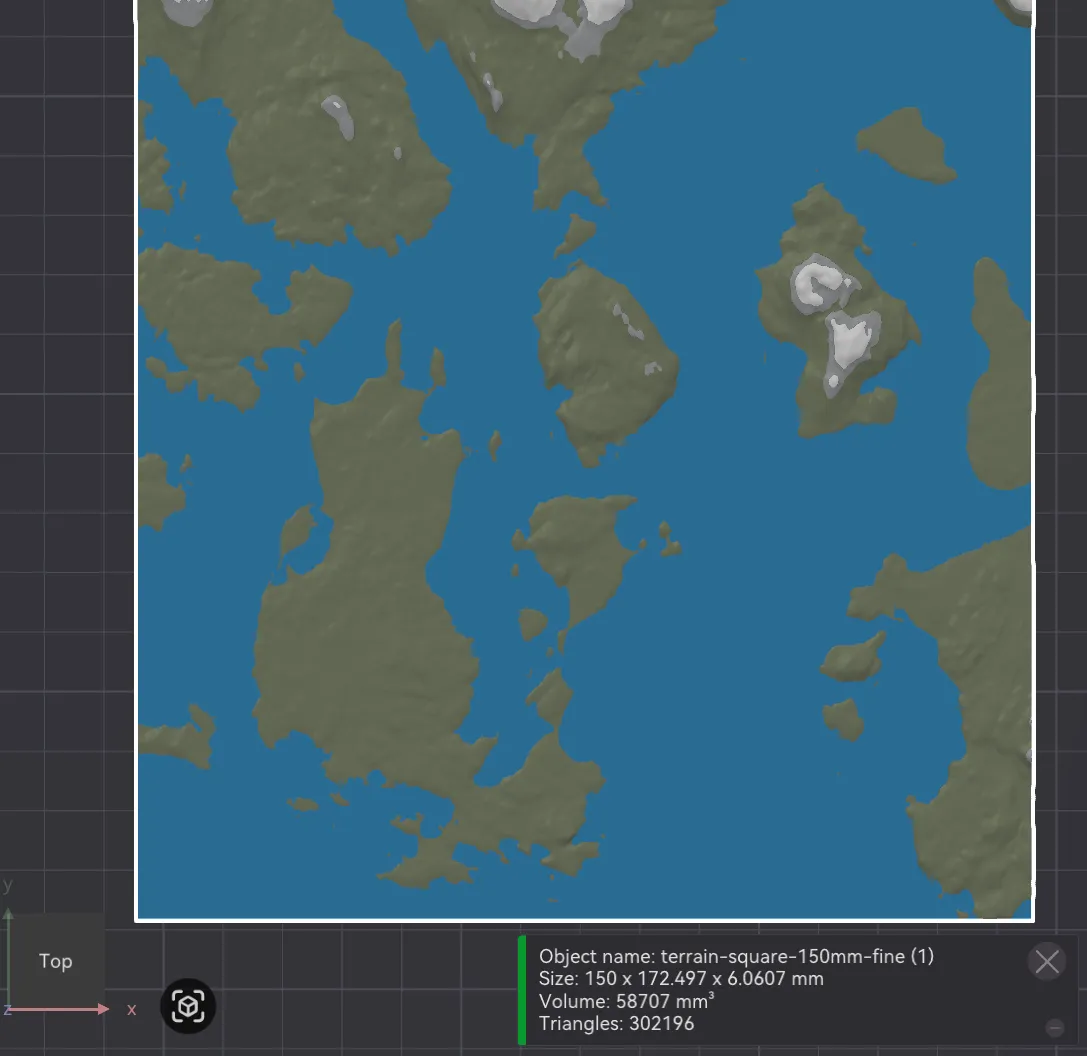1087x1056 pixels.
Task: Close the object info notification
Action: pos(1047,962)
